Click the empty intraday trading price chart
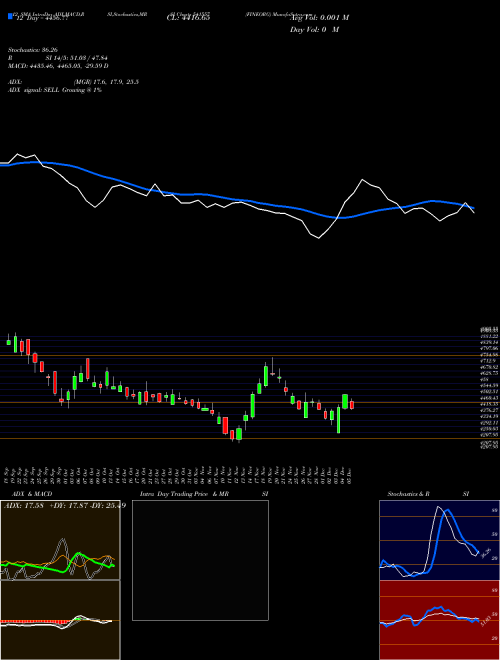The width and height of the screenshot is (500, 660). [200, 560]
